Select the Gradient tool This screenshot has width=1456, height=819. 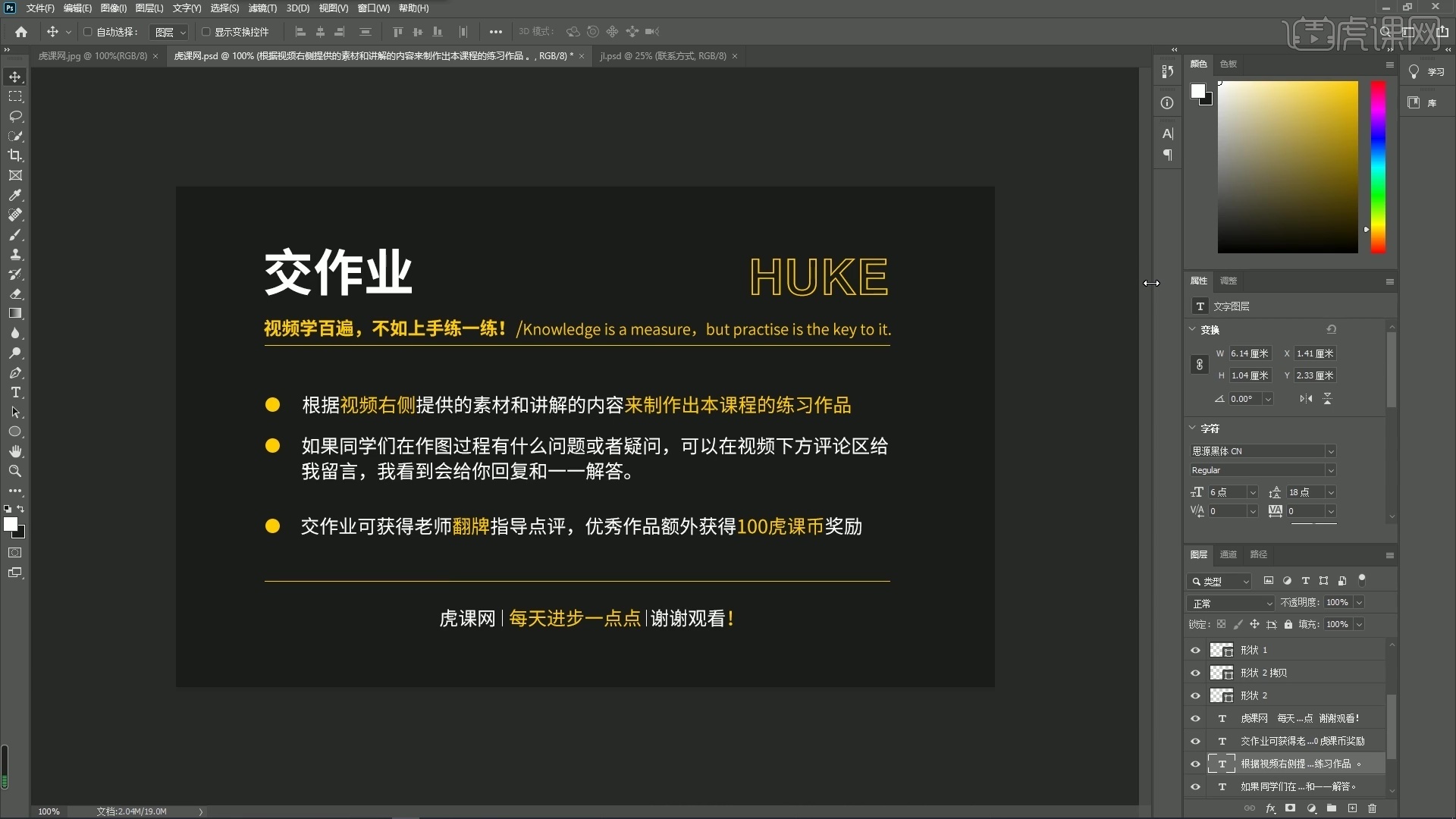[x=15, y=313]
